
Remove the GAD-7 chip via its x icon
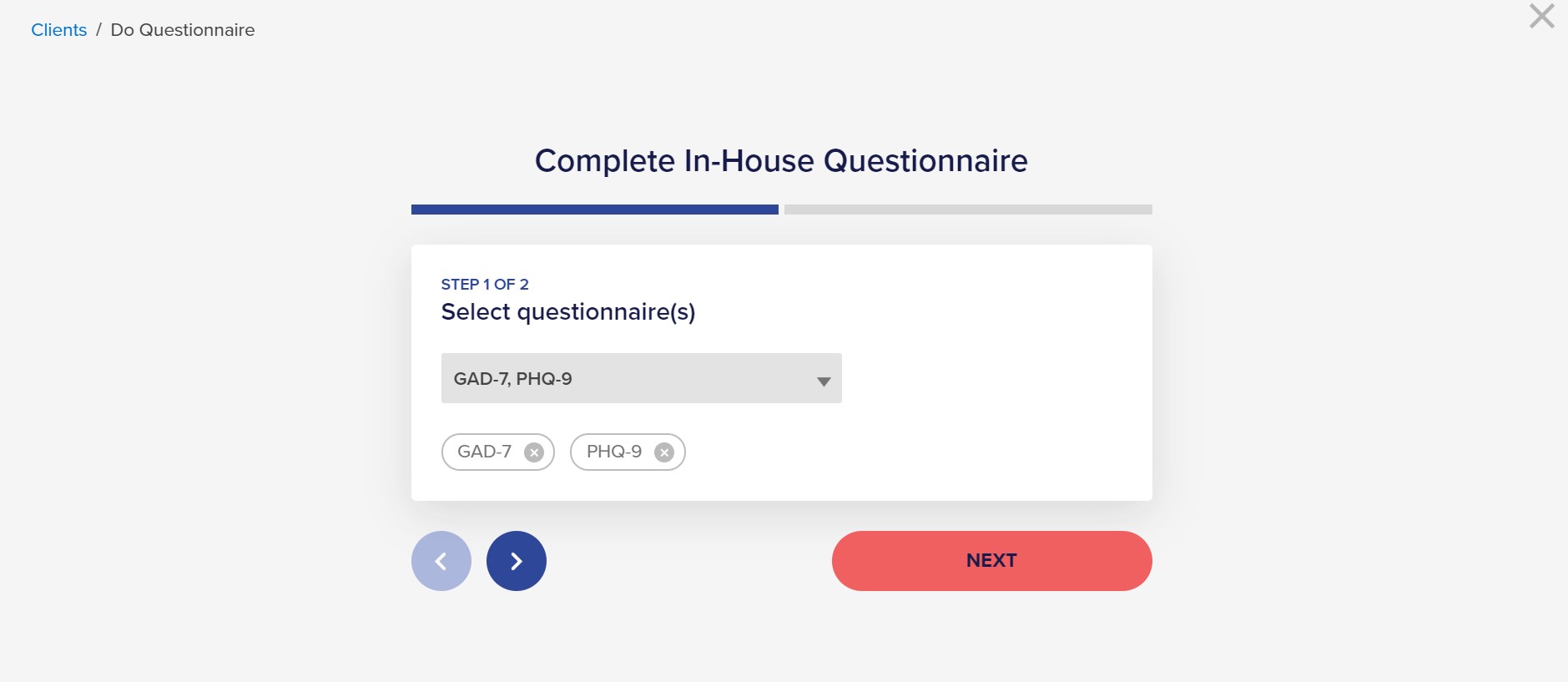(534, 452)
